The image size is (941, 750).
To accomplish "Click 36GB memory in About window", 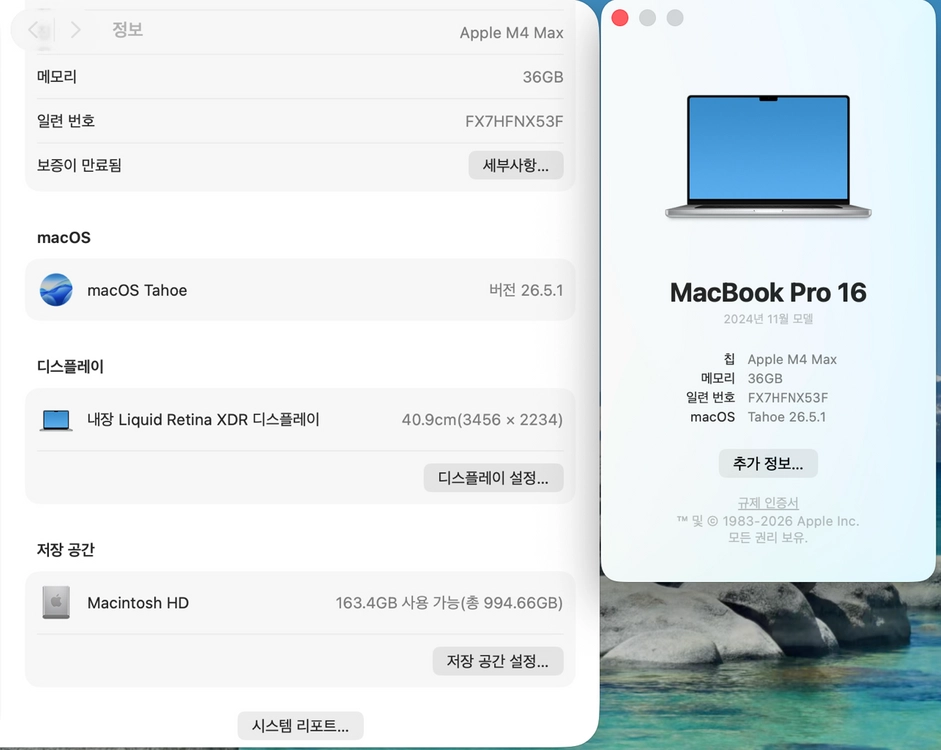I will coord(765,379).
